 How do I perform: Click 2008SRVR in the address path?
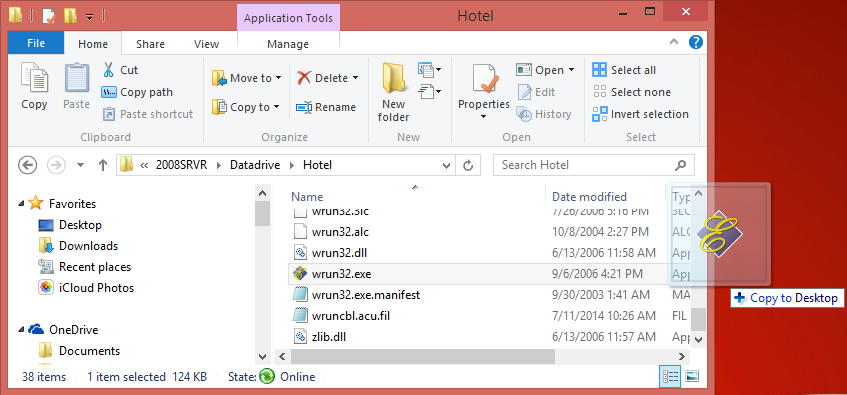[x=182, y=165]
